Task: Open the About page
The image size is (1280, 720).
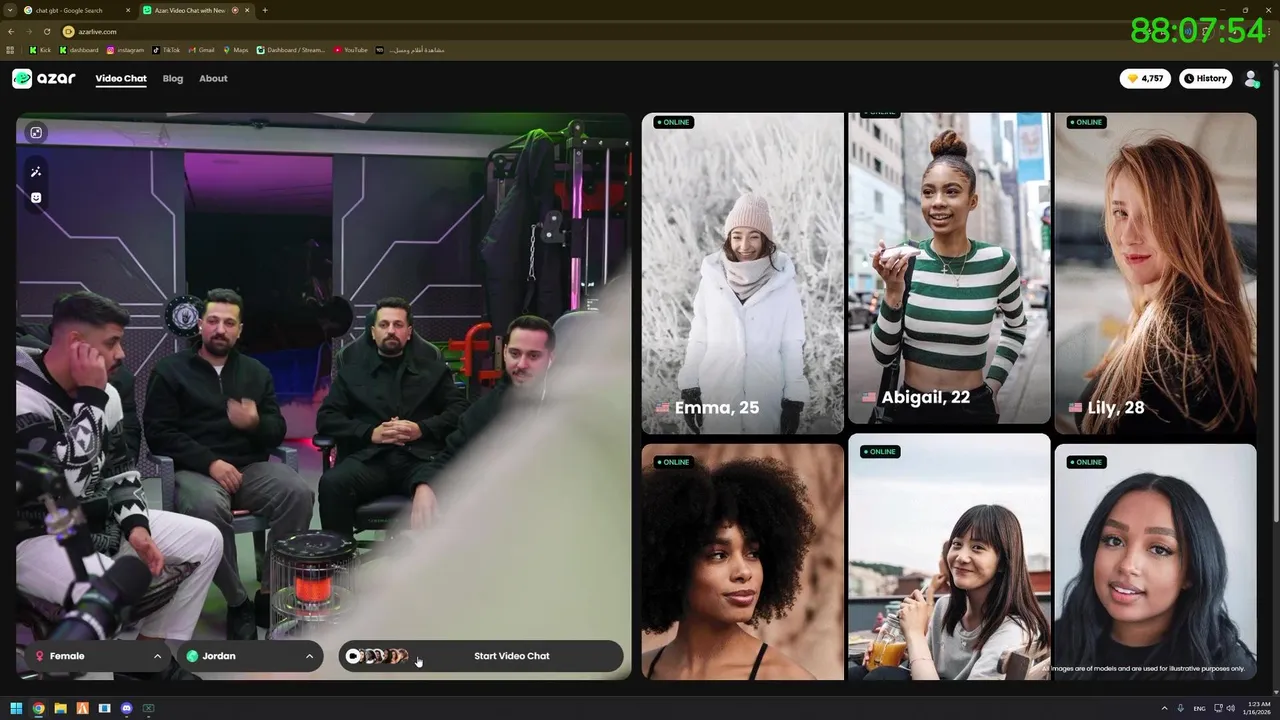Action: pos(213,79)
